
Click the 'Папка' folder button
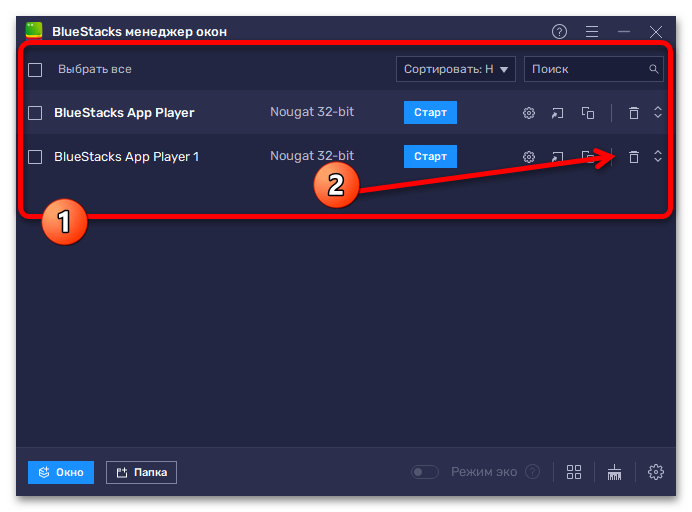pos(141,472)
